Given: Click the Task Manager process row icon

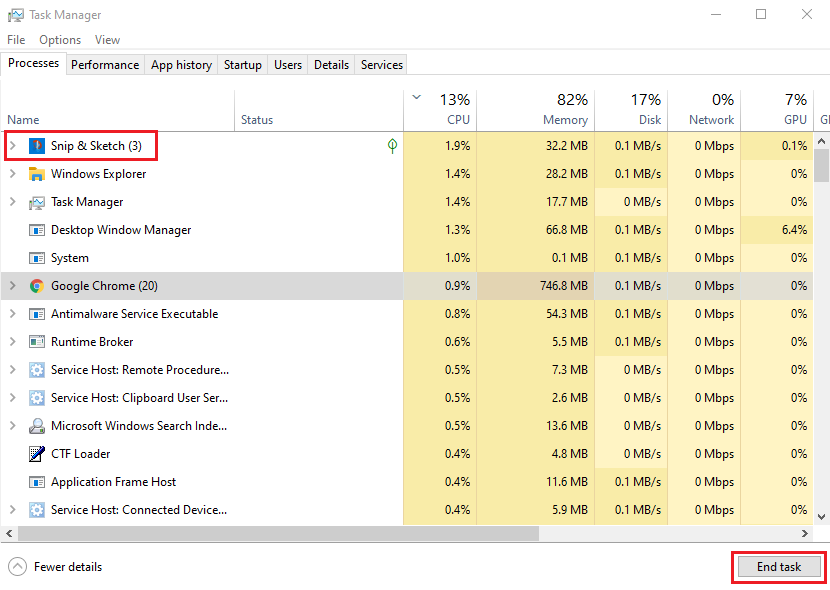Looking at the screenshot, I should 37,202.
